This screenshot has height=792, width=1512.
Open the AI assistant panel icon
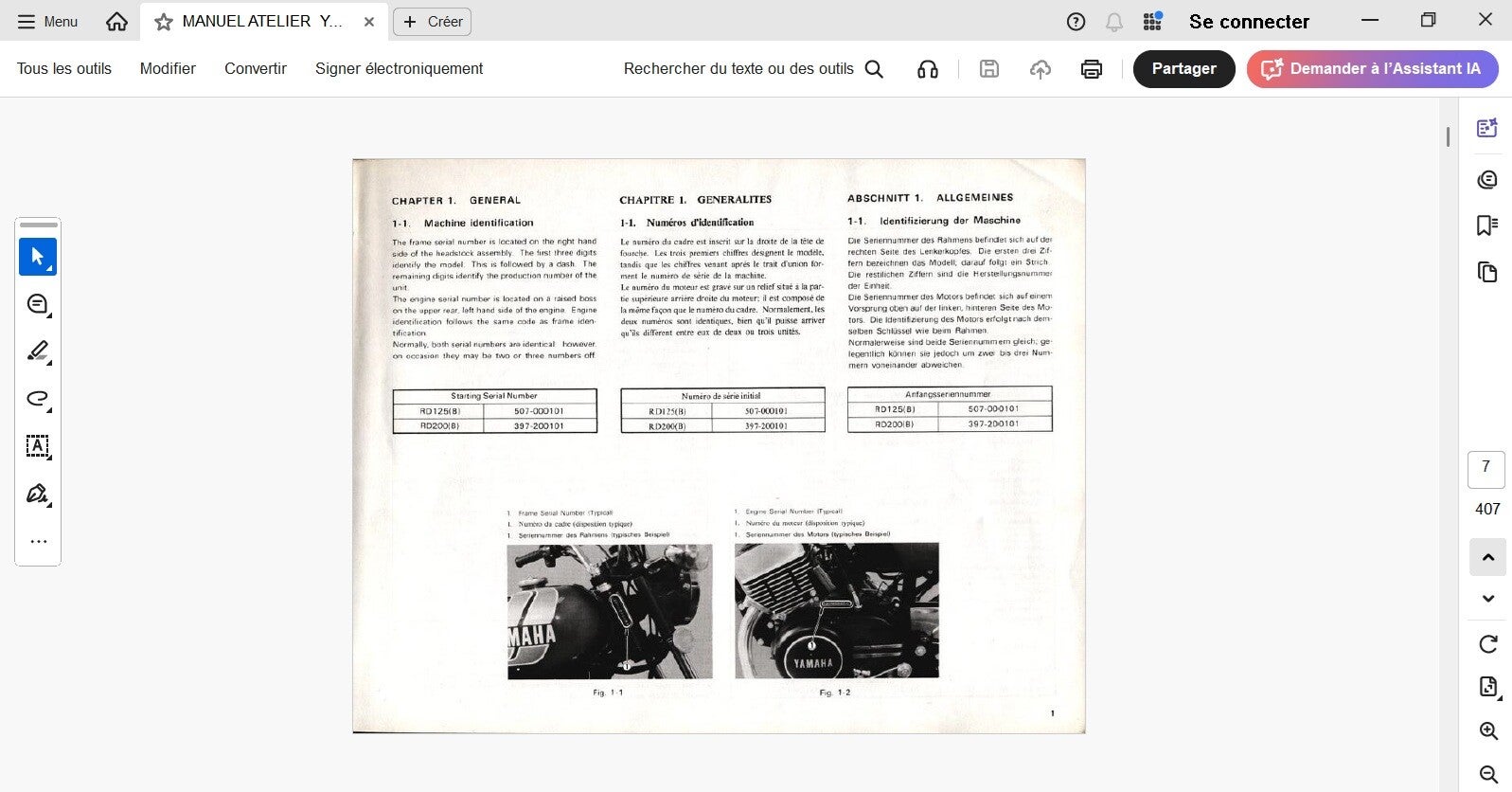tap(1487, 128)
